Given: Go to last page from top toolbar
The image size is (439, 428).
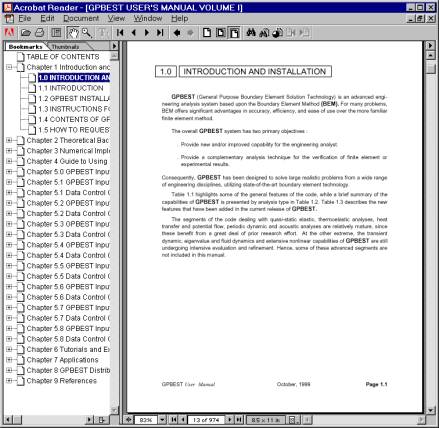Looking at the screenshot, I should click(160, 33).
